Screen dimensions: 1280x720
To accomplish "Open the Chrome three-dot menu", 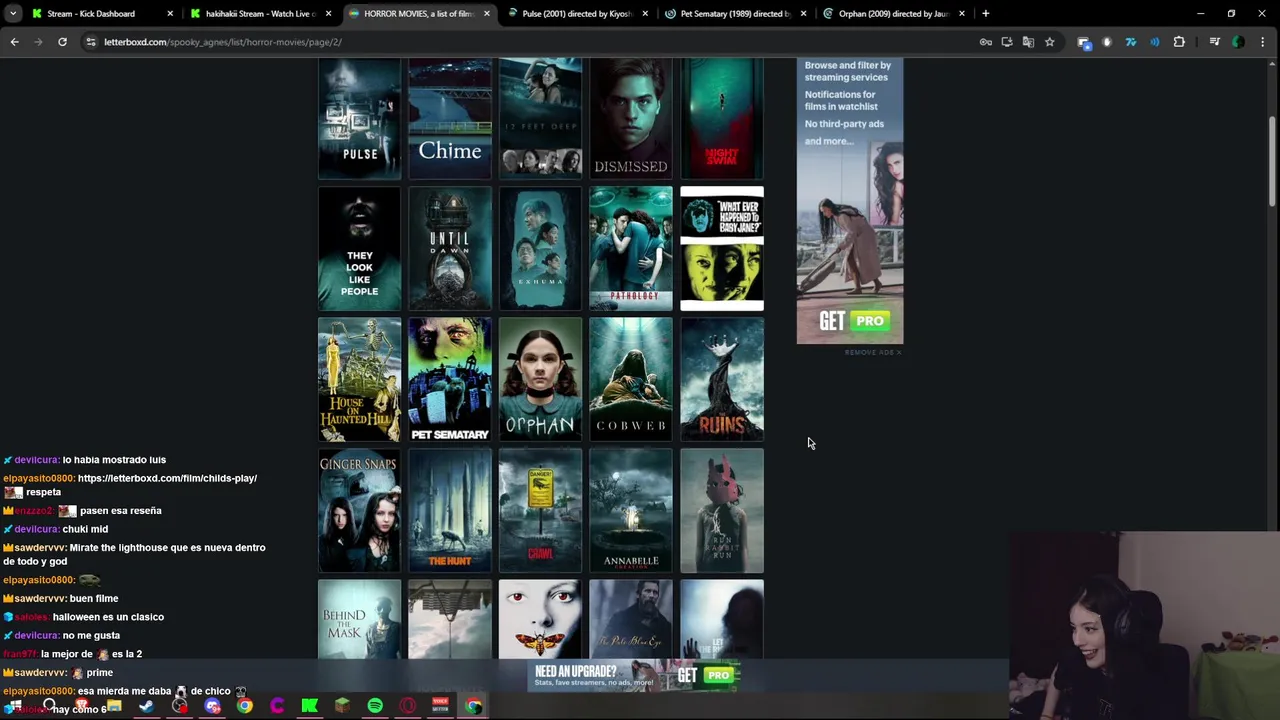I will click(1263, 42).
